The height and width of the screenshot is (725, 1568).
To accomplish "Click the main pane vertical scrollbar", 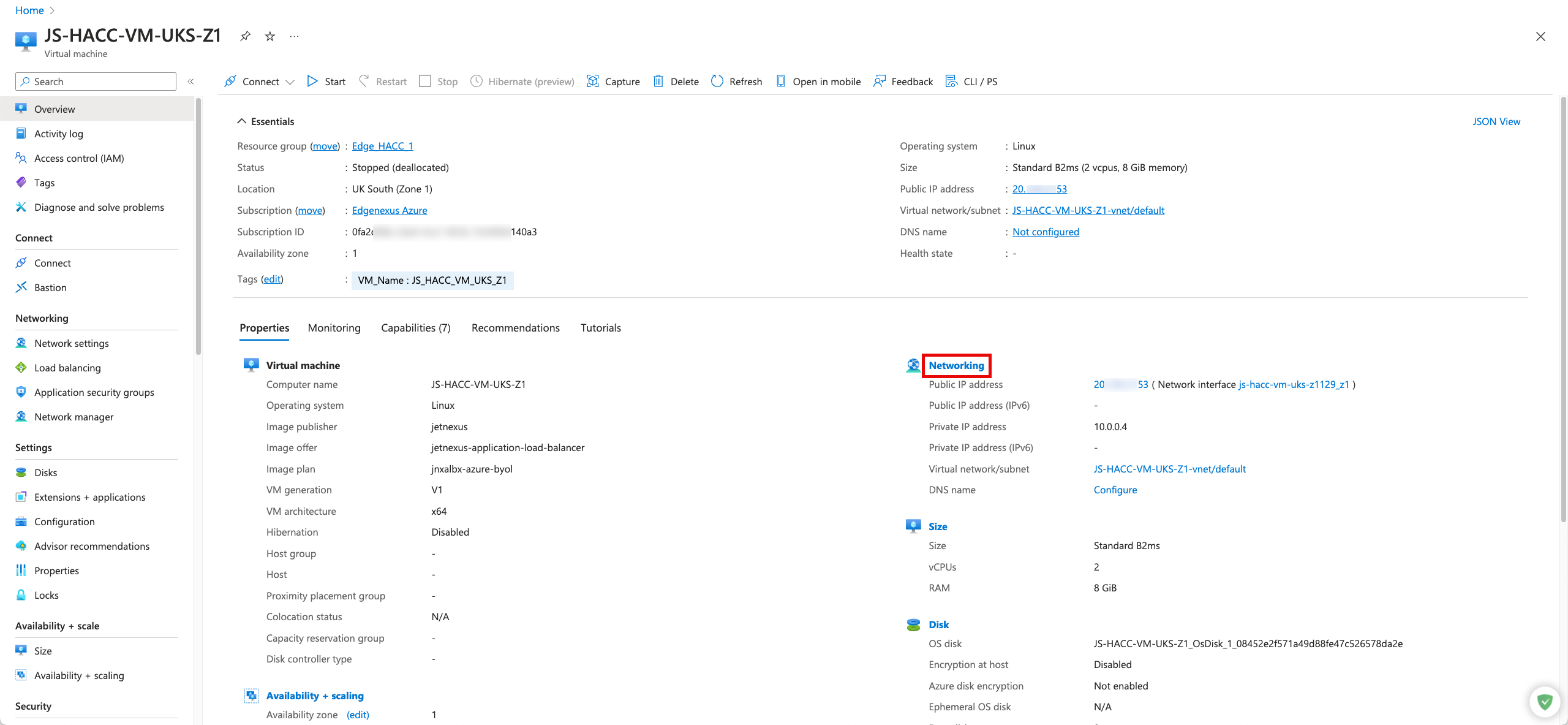I will pos(1563,309).
